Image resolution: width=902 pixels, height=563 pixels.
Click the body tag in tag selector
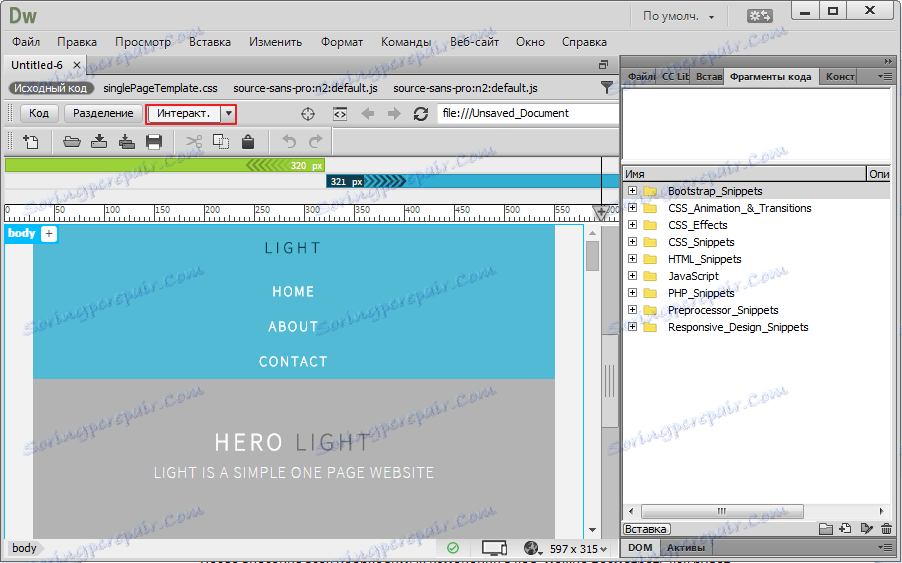click(x=24, y=548)
